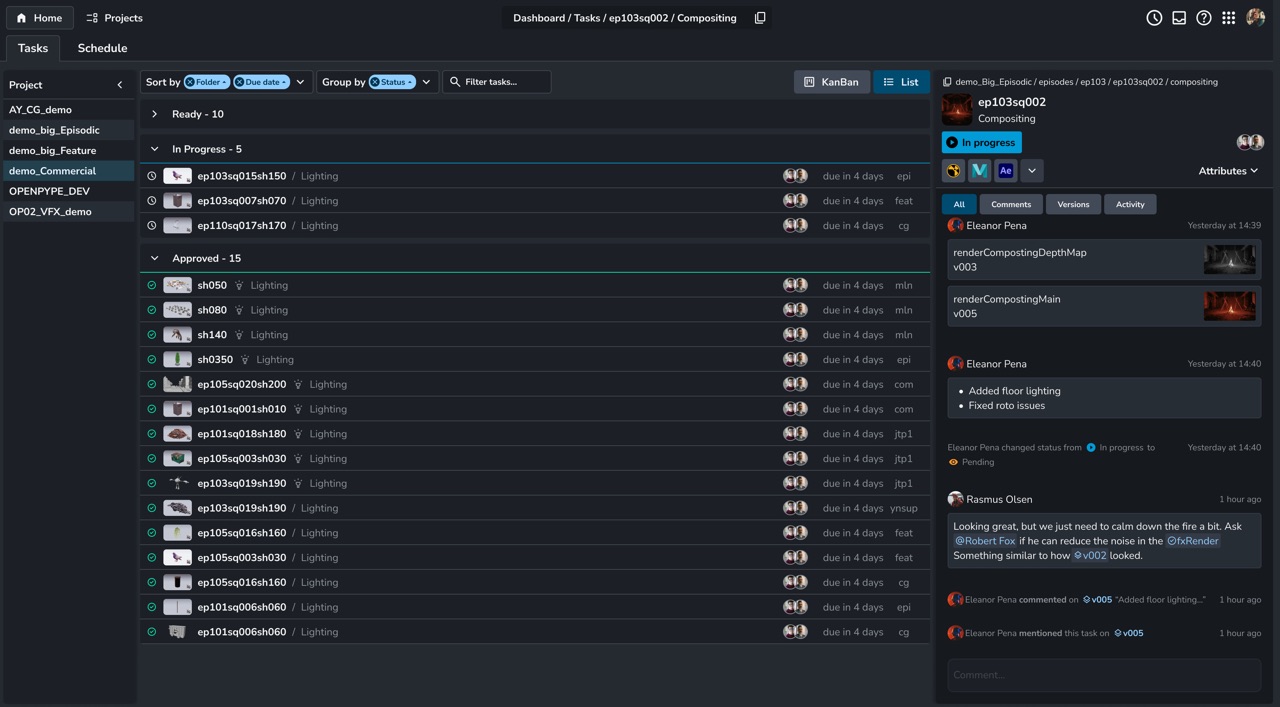Viewport: 1280px width, 707px height.
Task: Collapse the Approved - 15 group
Action: (x=154, y=258)
